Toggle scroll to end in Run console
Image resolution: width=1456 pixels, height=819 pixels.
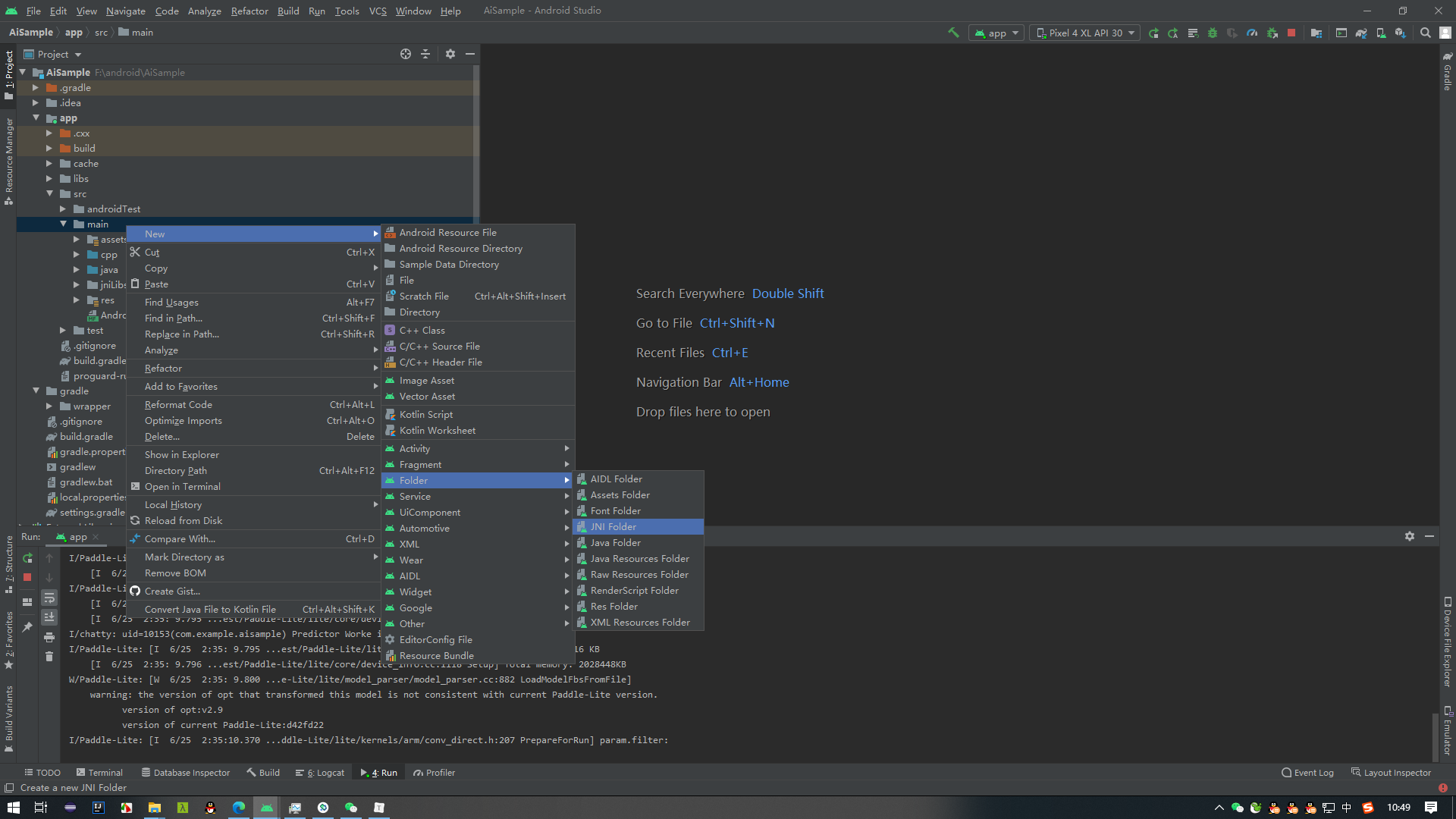[49, 617]
